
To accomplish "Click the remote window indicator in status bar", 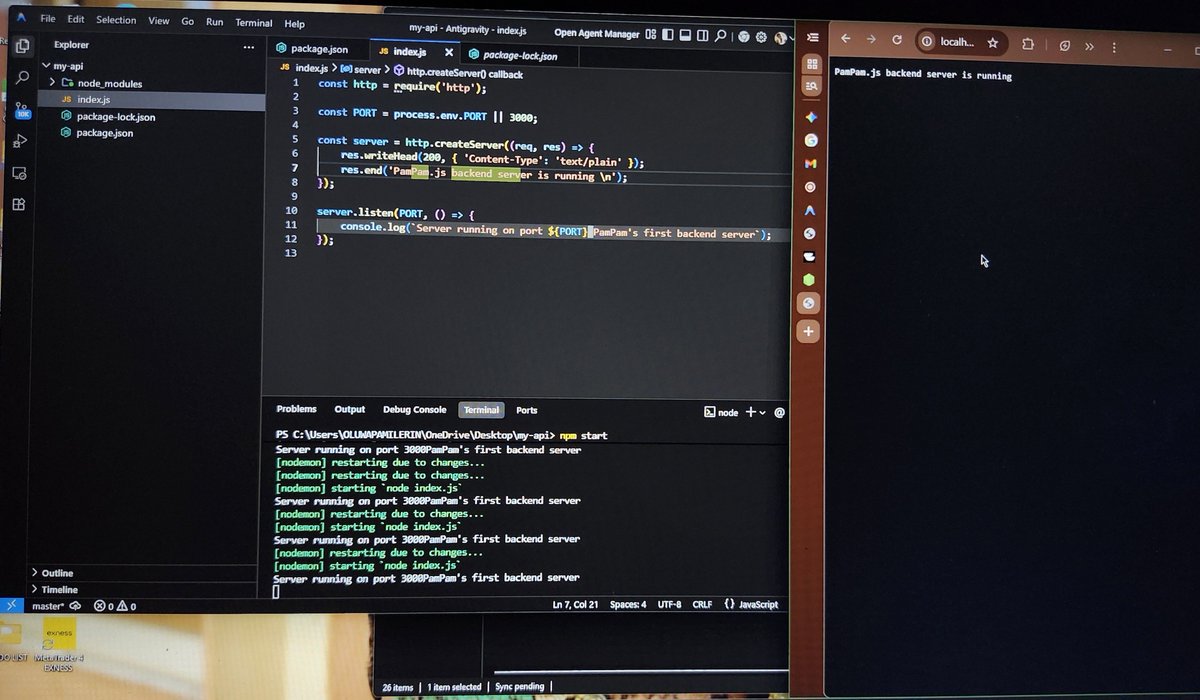I will 10,606.
